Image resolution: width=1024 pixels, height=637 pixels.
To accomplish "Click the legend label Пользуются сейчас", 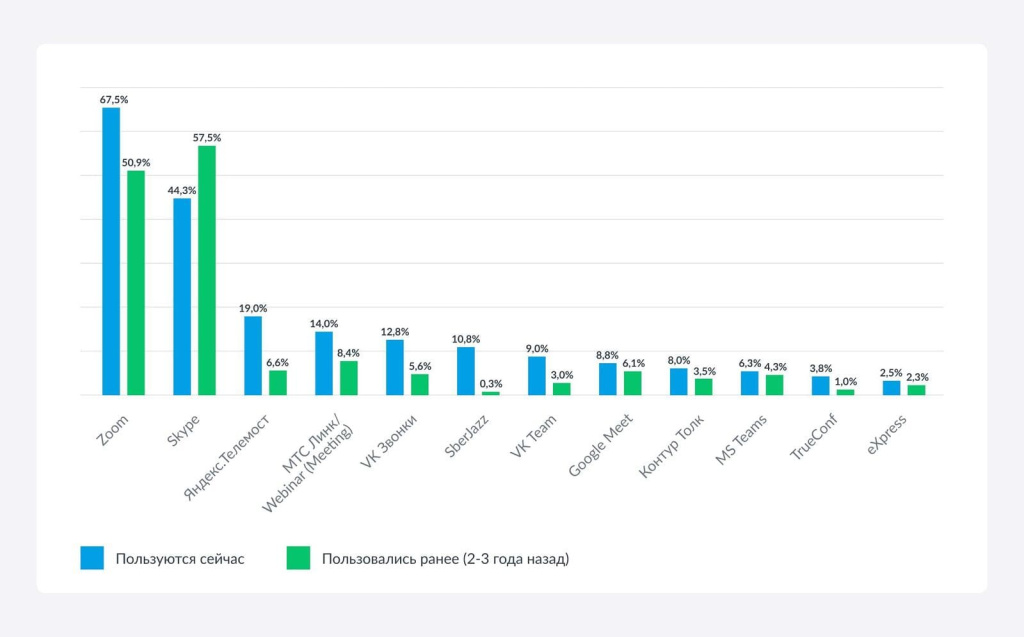I will [180, 559].
